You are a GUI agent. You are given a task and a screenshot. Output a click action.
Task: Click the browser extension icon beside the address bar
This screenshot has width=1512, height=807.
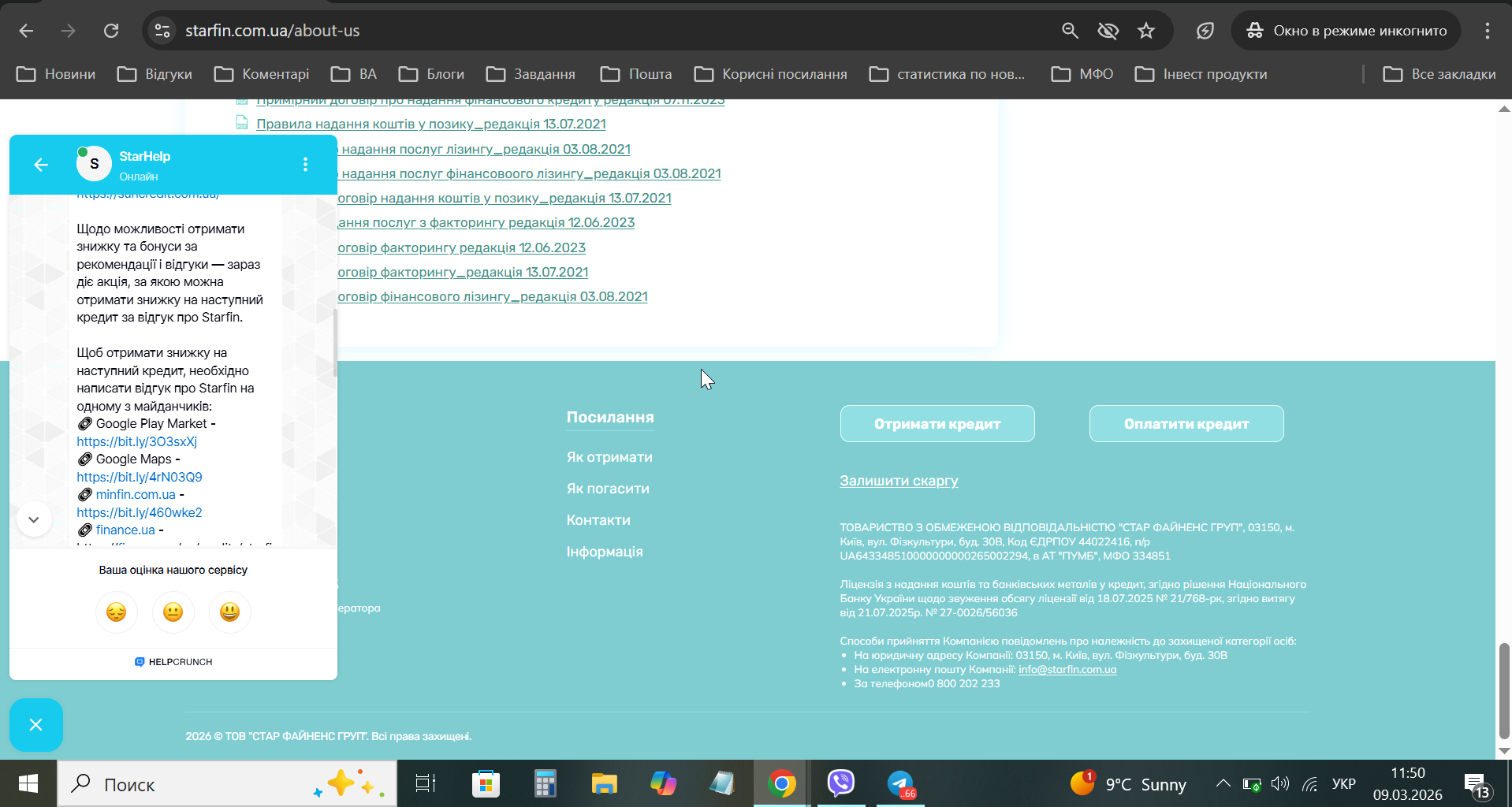click(x=1205, y=31)
